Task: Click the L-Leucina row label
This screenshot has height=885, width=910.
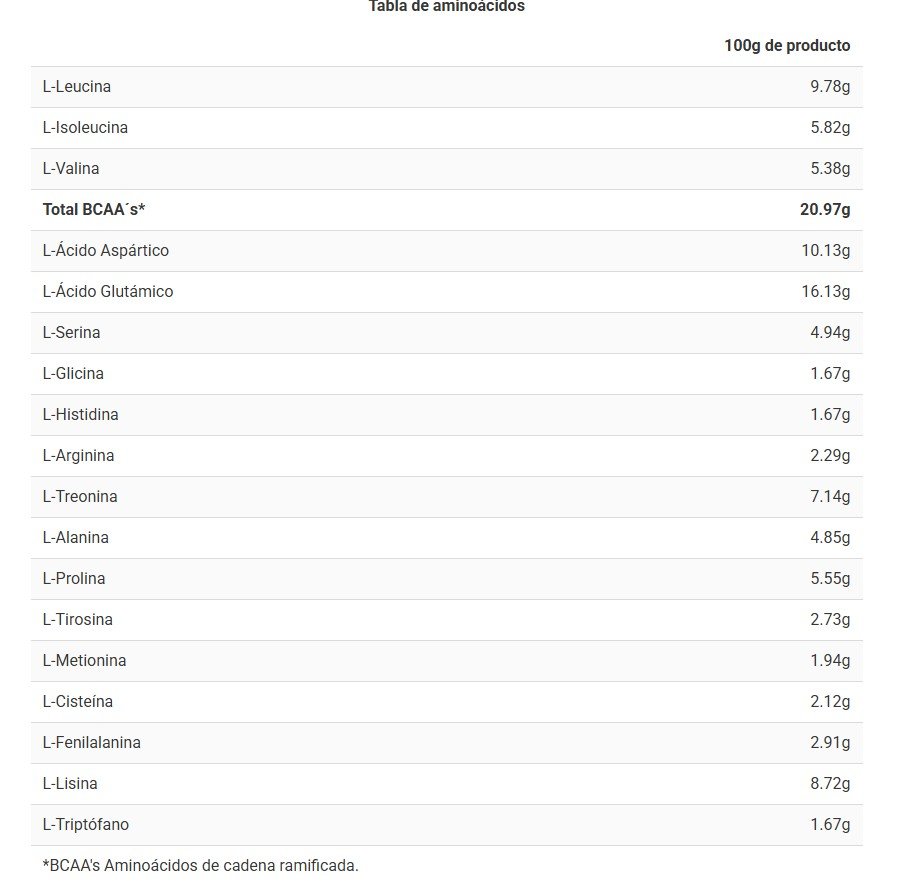Action: pos(77,87)
